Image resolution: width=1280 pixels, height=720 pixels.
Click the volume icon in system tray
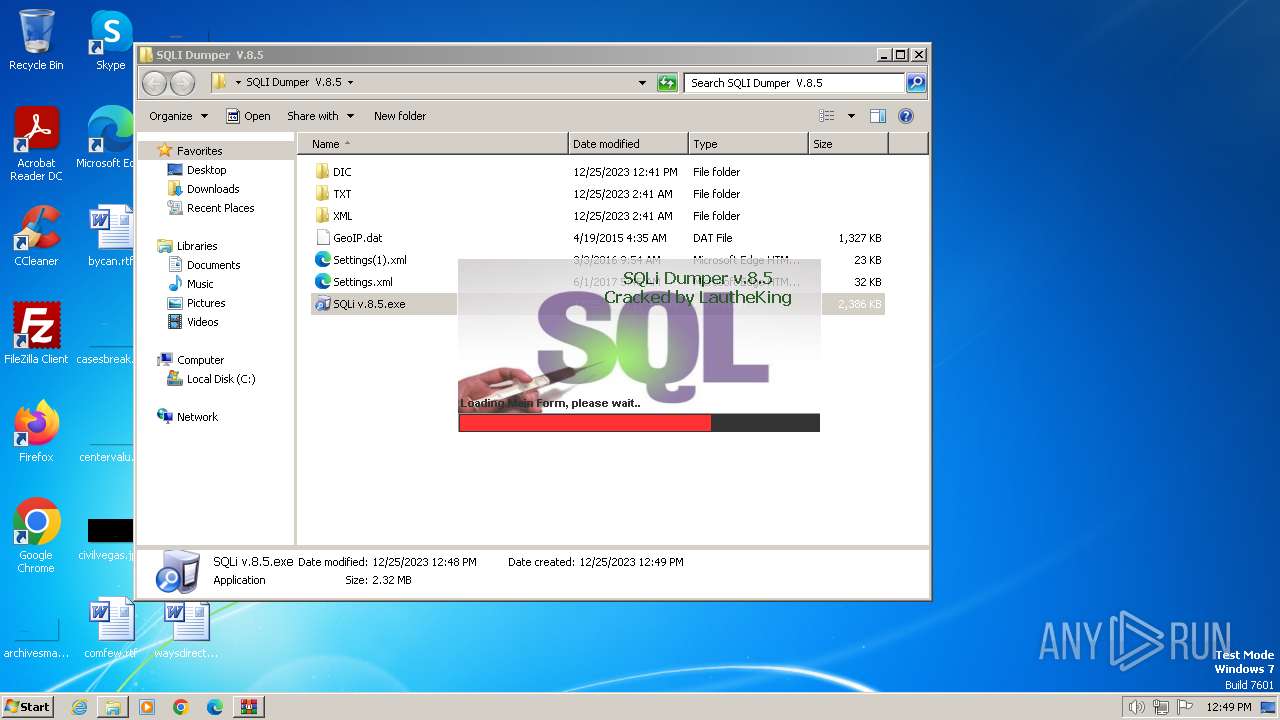pos(1136,707)
